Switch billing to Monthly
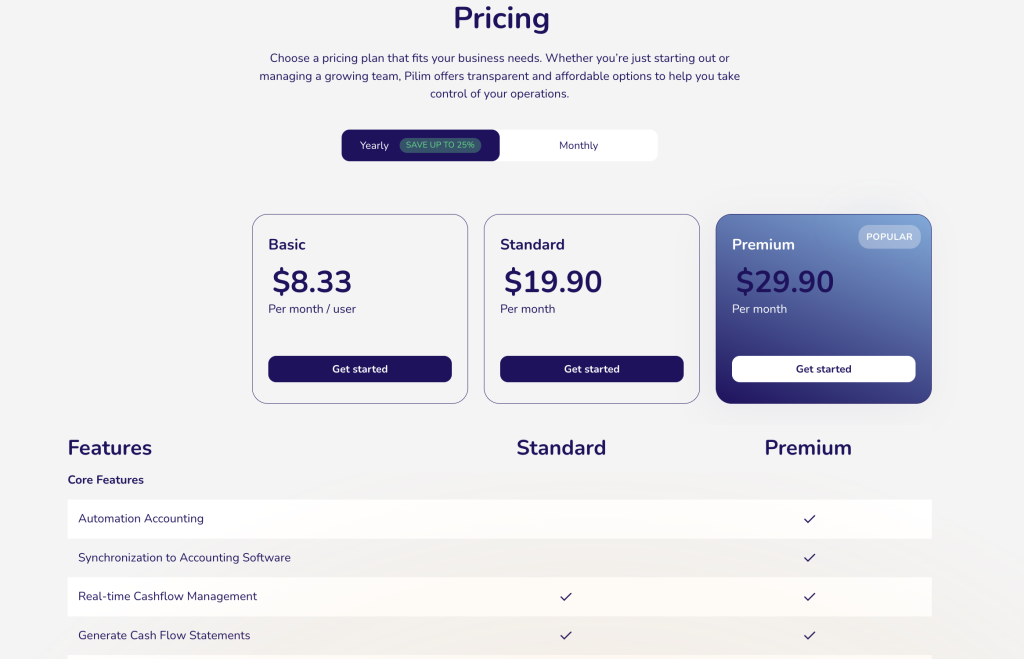This screenshot has width=1024, height=659. click(578, 146)
